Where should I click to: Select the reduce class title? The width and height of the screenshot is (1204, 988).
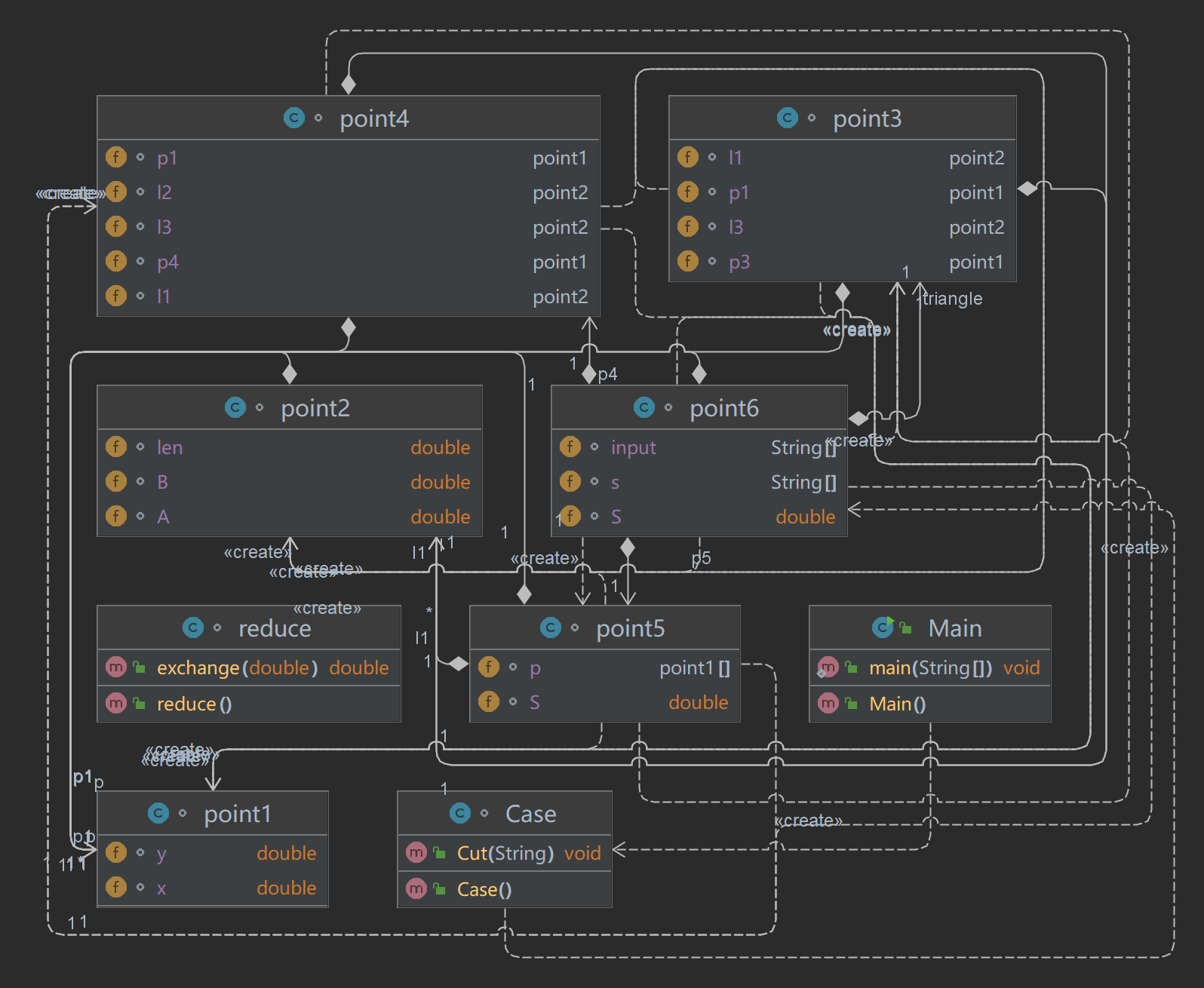(275, 628)
